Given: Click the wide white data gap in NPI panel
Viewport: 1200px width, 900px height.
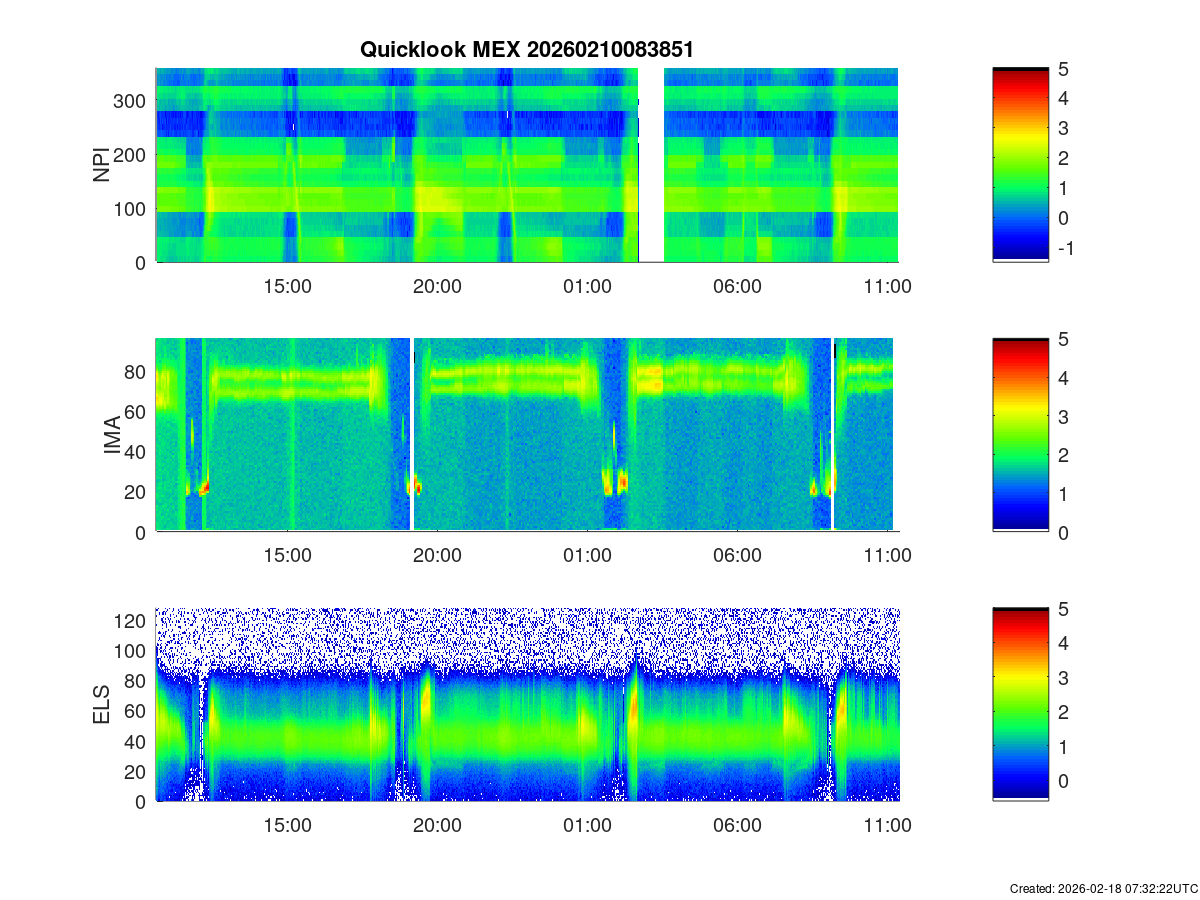Looking at the screenshot, I should coord(651,165).
